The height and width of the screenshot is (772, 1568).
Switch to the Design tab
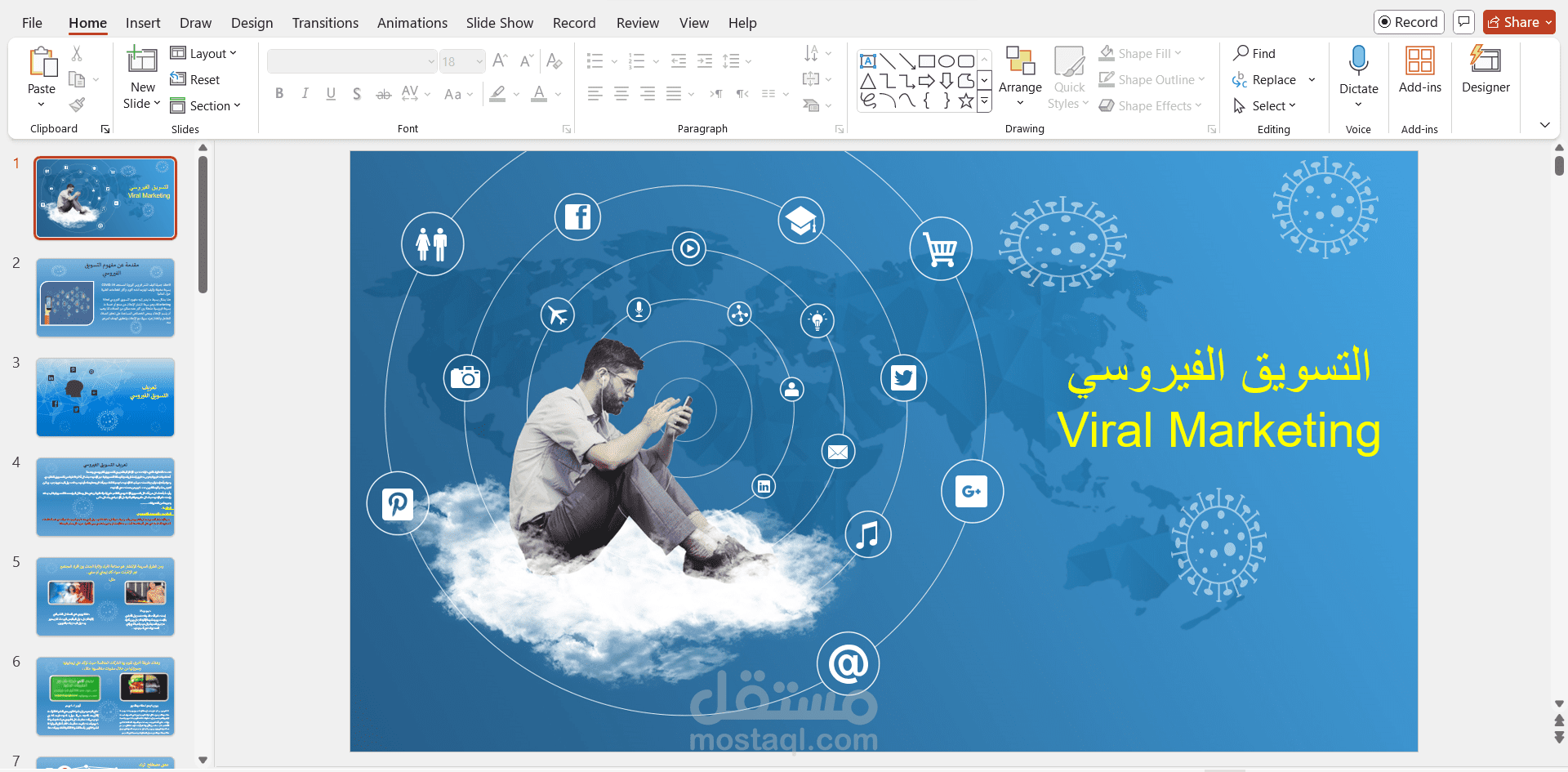252,23
